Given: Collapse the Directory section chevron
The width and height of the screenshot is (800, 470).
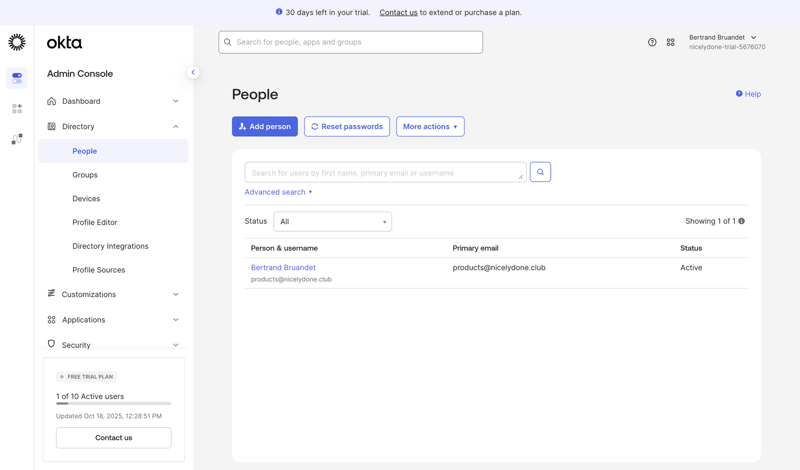Looking at the screenshot, I should (176, 127).
